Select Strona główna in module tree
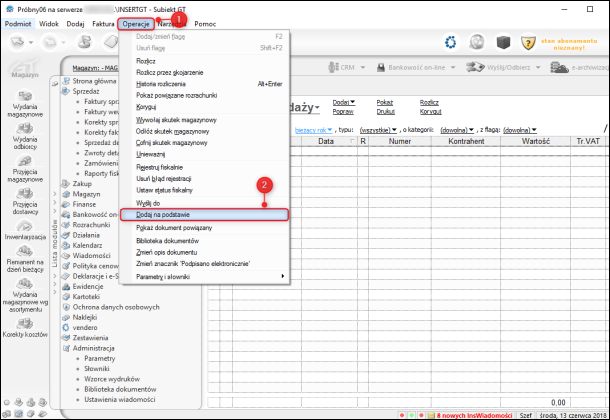 (x=95, y=81)
